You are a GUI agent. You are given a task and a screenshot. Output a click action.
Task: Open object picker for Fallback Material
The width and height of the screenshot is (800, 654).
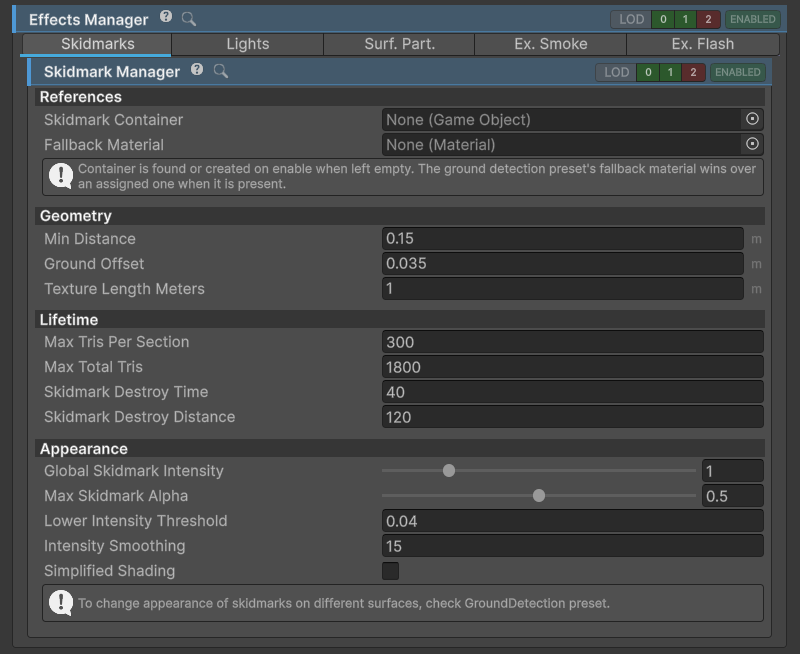point(752,144)
